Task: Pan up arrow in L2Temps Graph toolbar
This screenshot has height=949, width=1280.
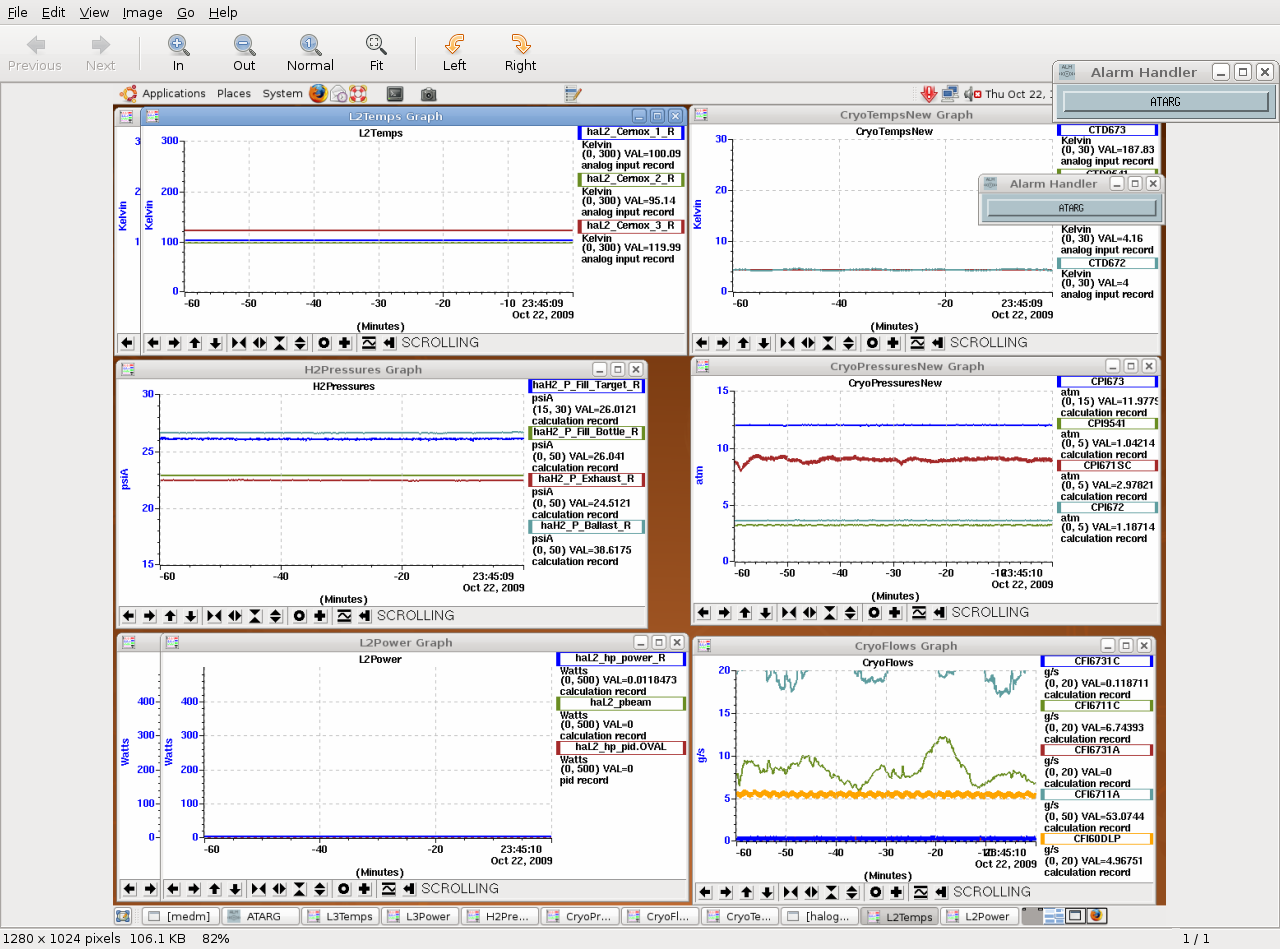Action: (x=194, y=342)
